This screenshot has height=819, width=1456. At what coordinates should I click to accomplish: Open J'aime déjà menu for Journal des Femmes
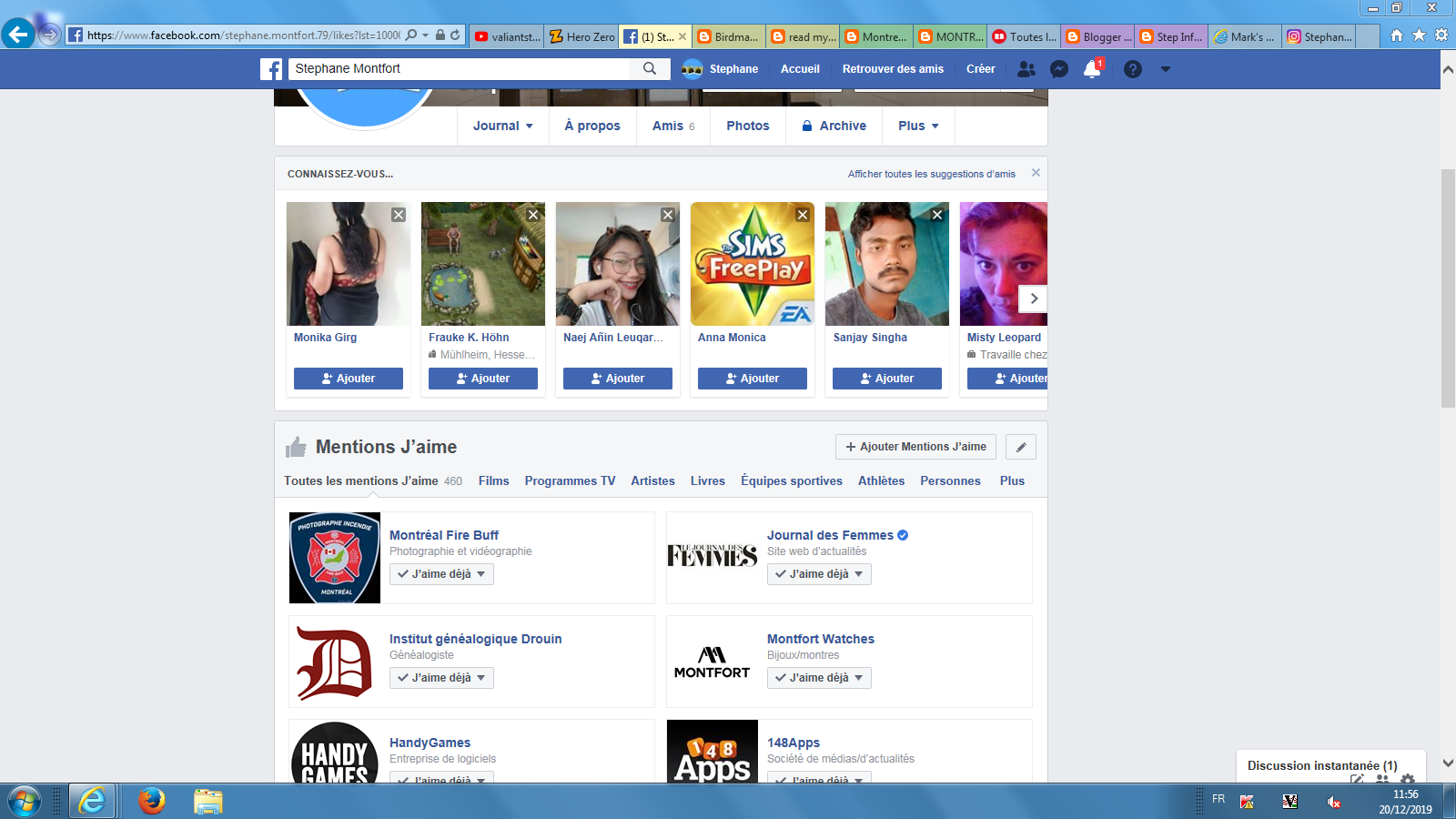(819, 574)
